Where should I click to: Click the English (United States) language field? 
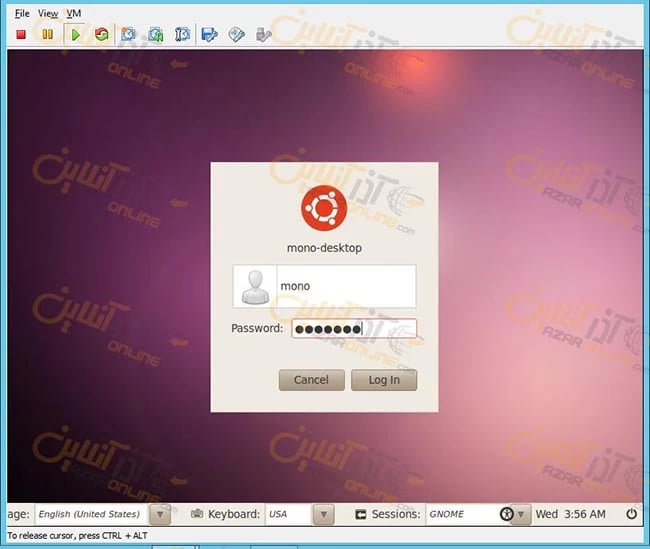(92, 514)
